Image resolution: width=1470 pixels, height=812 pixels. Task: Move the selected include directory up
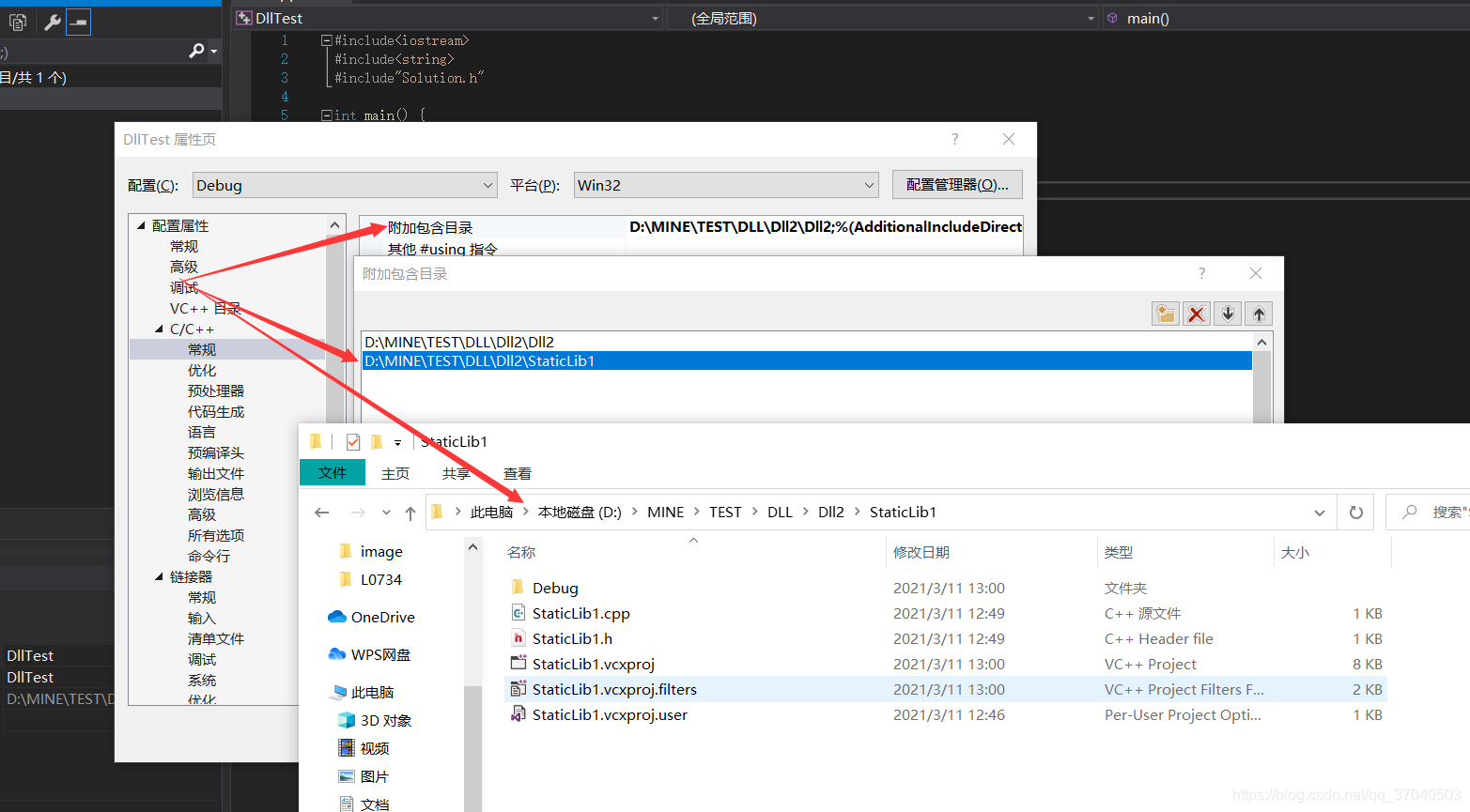1259,314
